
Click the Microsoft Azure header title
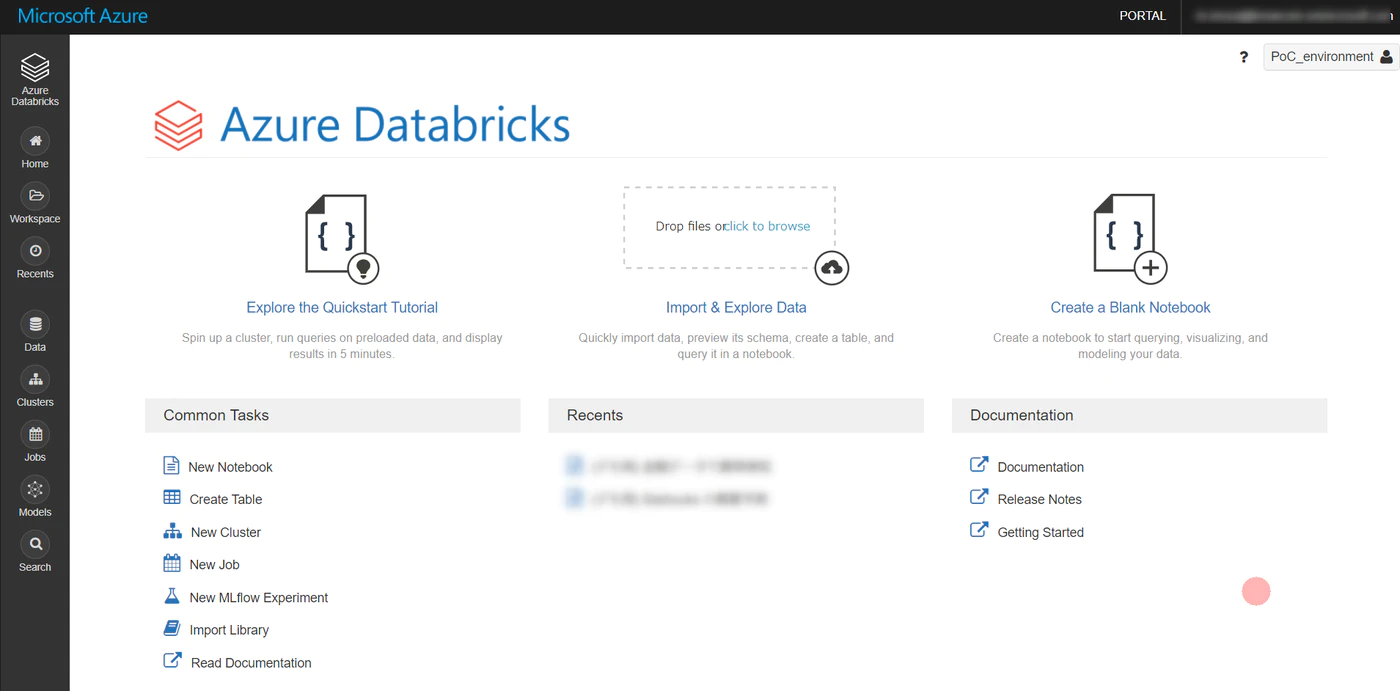pos(83,16)
